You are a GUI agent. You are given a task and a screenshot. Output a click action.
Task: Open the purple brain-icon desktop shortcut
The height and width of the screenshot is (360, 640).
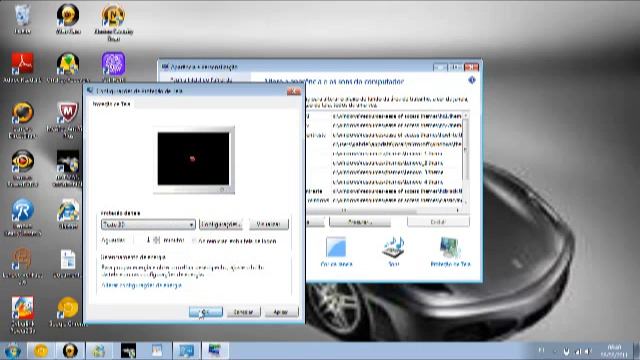coord(113,67)
